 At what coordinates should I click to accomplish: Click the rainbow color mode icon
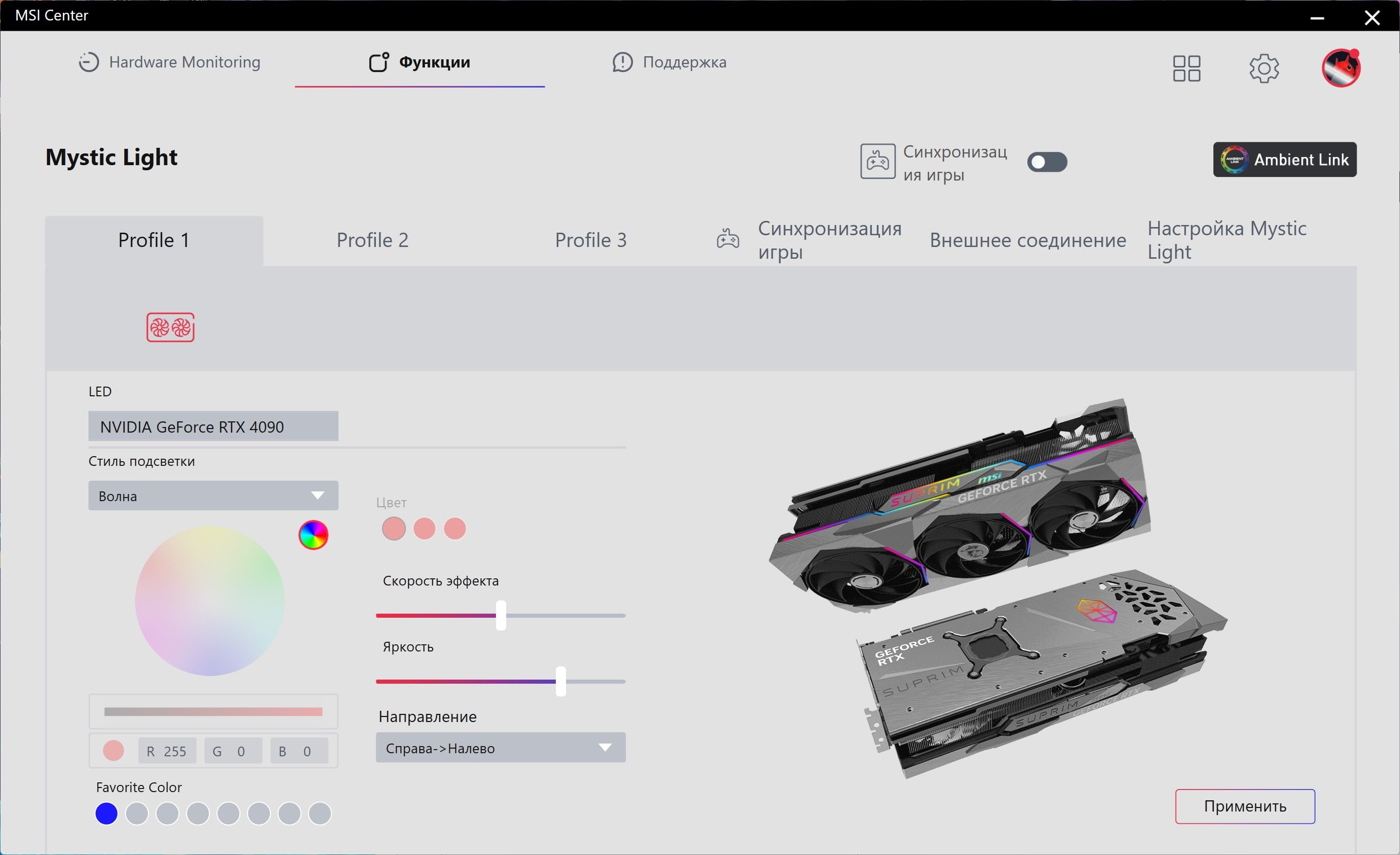point(313,535)
